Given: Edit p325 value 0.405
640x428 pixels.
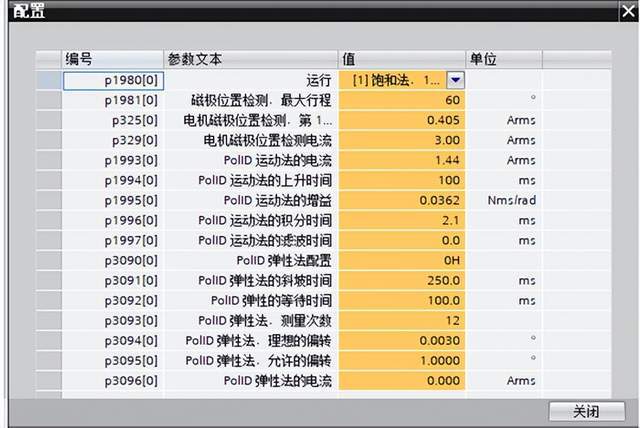Looking at the screenshot, I should click(x=402, y=120).
